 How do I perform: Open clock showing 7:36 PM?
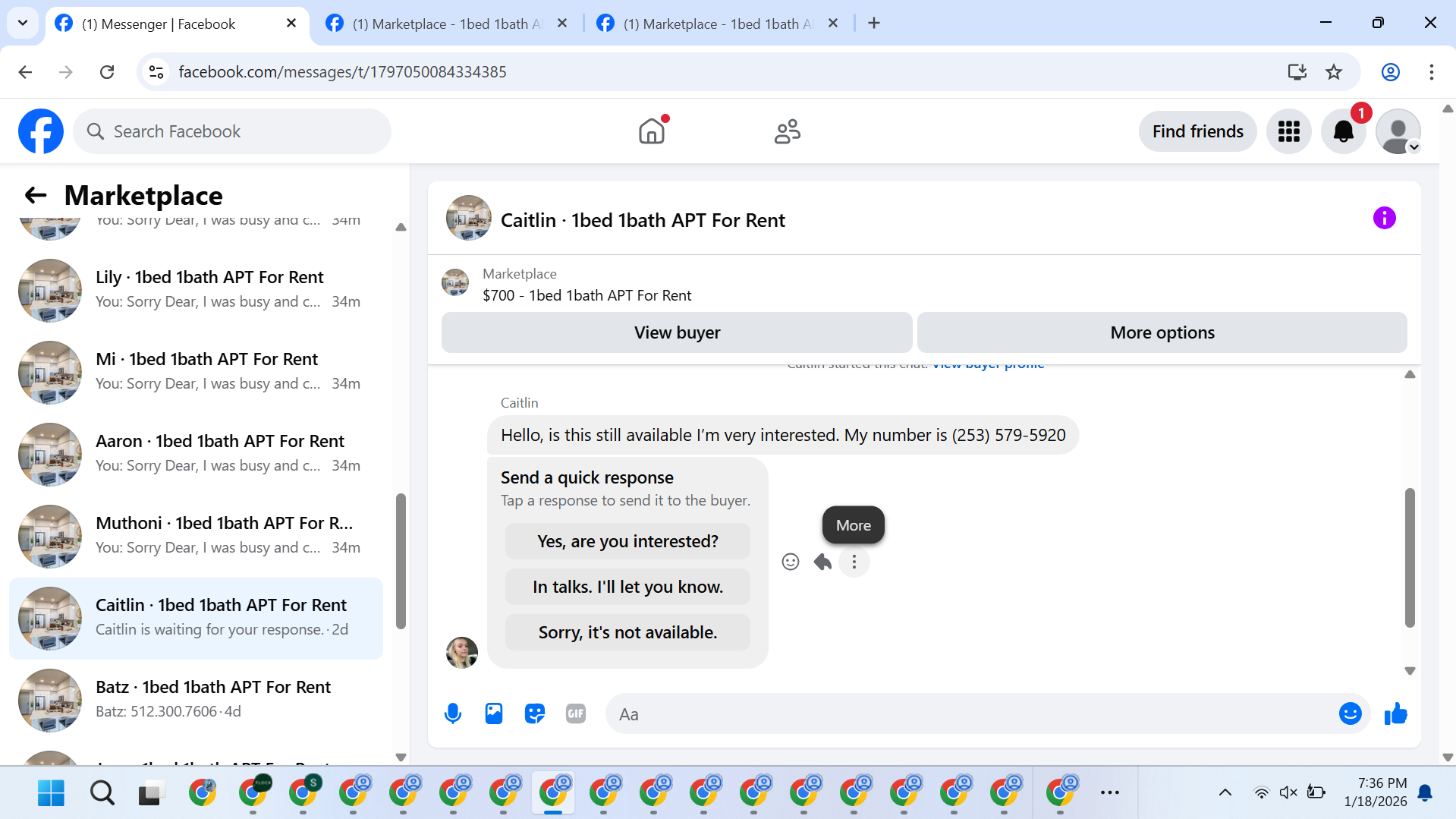(x=1375, y=792)
